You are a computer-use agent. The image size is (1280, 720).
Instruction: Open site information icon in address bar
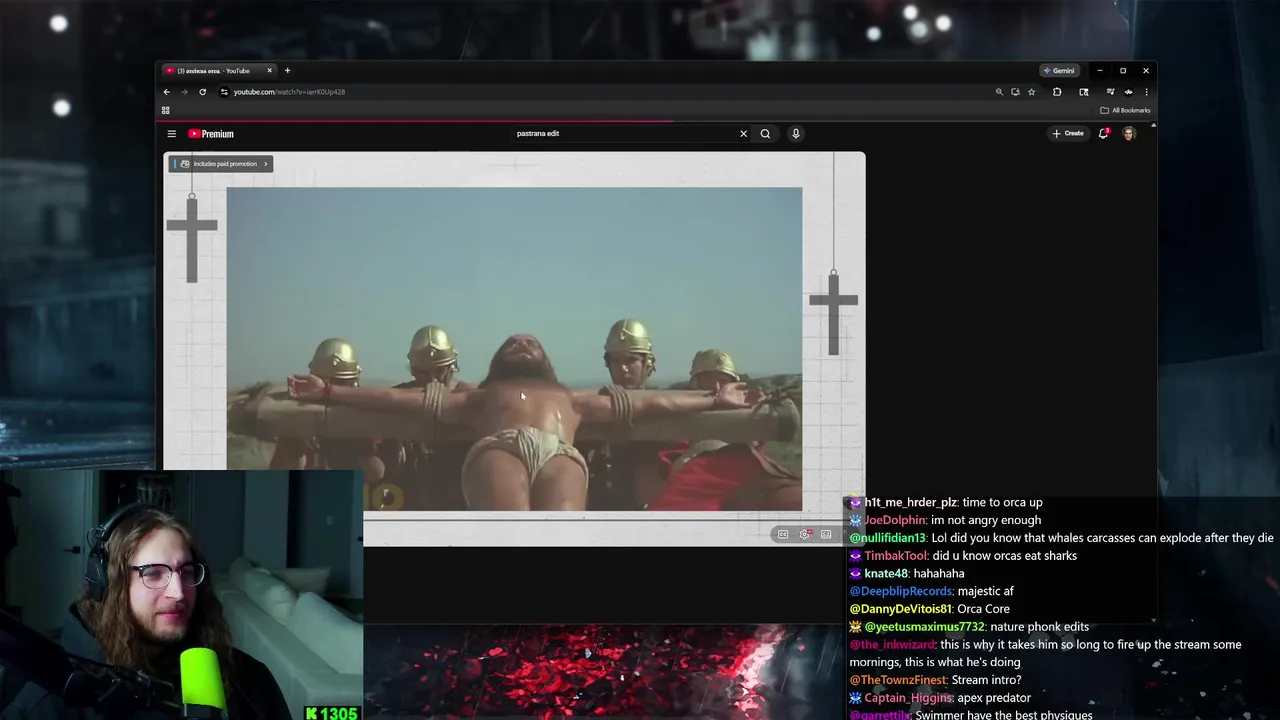coord(224,92)
